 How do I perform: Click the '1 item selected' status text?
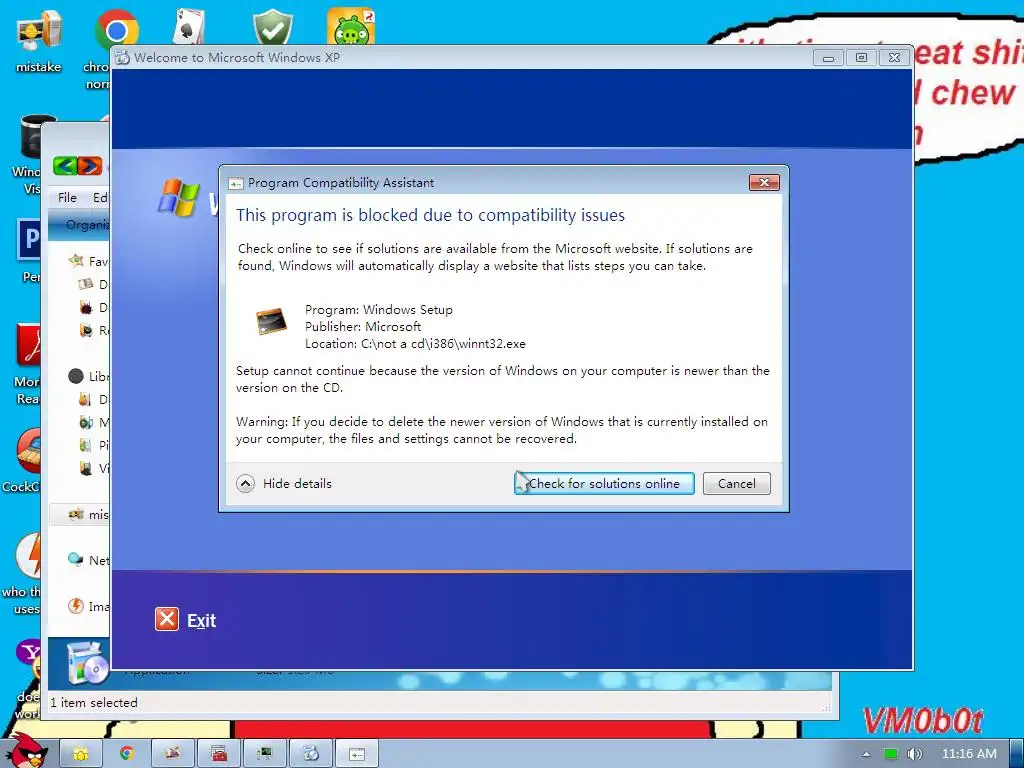[x=94, y=703]
